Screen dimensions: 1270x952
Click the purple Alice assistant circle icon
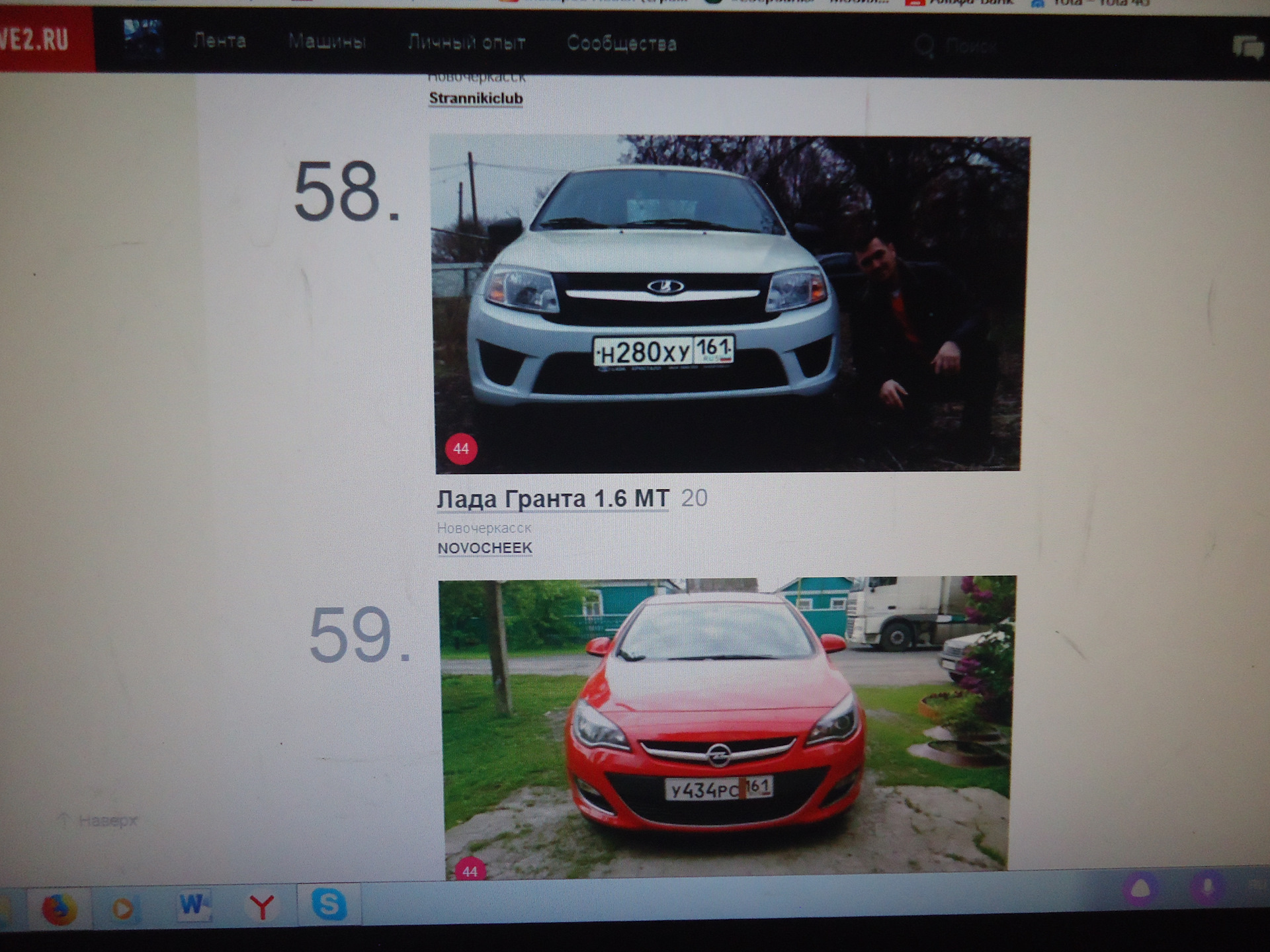click(1141, 889)
